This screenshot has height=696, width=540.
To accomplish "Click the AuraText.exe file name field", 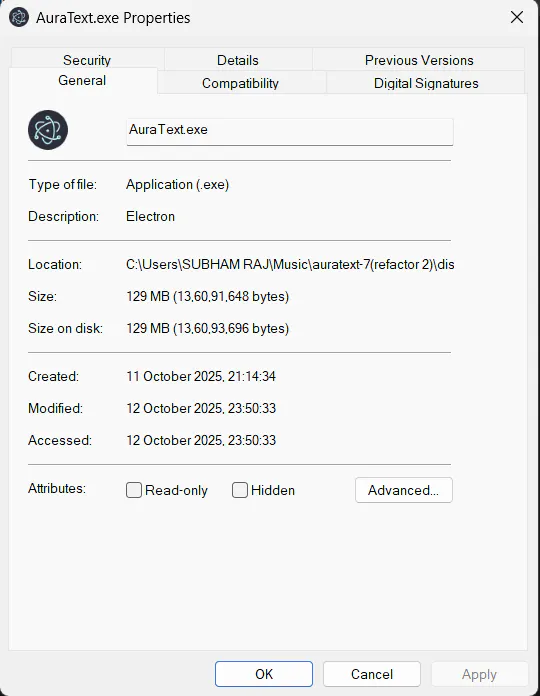I will point(290,131).
